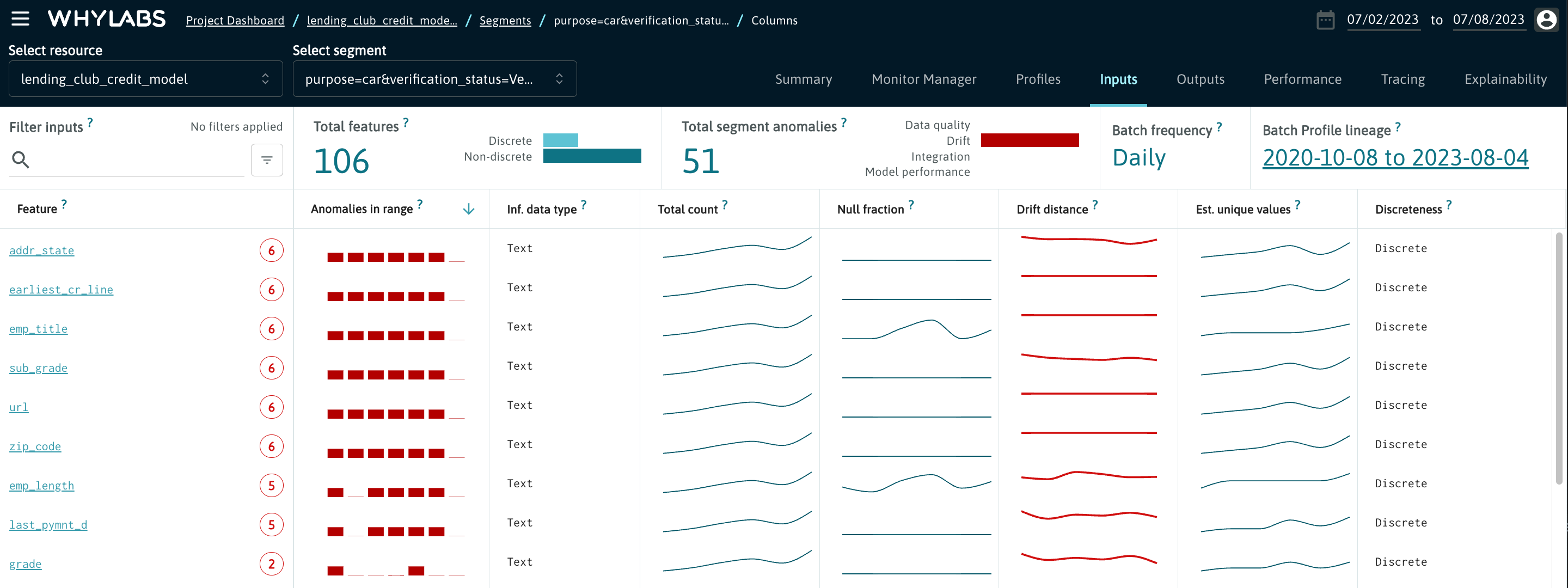Navigate to Segments breadcrumb link

tap(505, 21)
